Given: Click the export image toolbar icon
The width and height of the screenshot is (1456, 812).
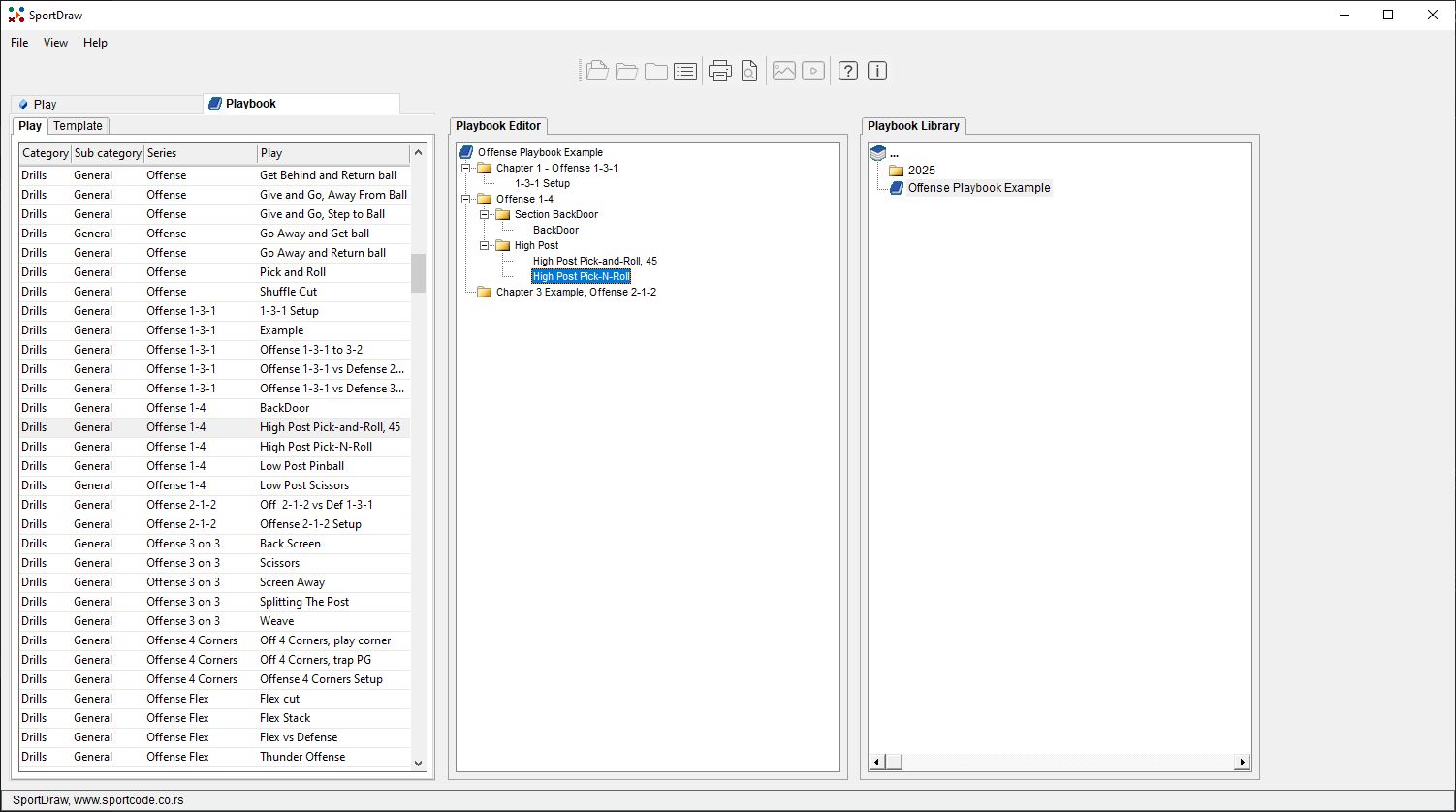Looking at the screenshot, I should tap(782, 70).
